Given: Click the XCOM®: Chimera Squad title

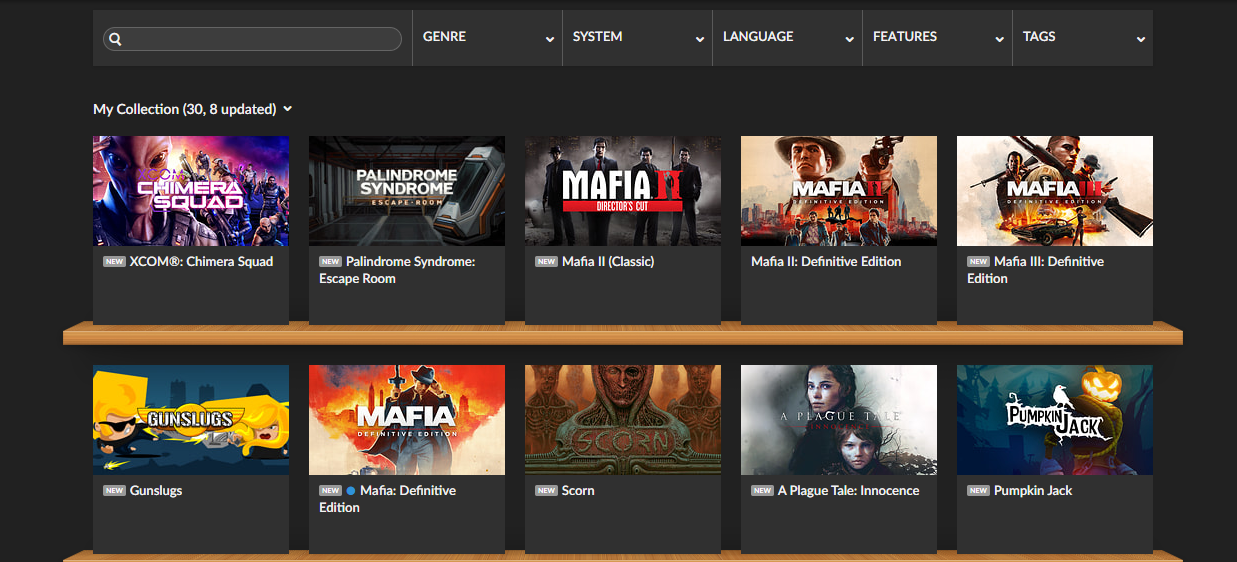Looking at the screenshot, I should click(x=201, y=262).
